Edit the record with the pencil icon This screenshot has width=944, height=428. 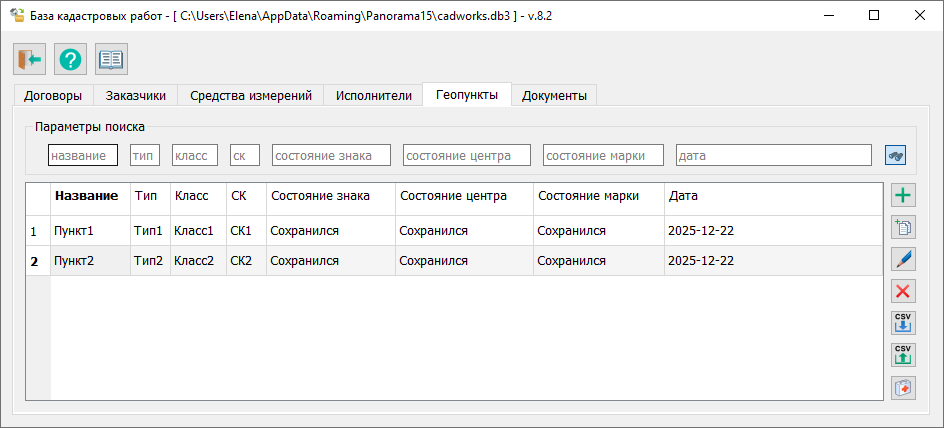(x=903, y=259)
